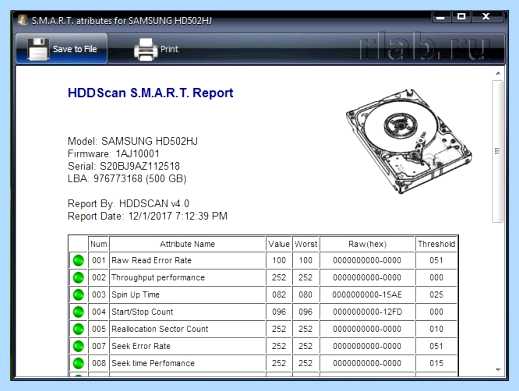Click the Raw(hex) column header
This screenshot has width=519, height=391.
tap(367, 244)
